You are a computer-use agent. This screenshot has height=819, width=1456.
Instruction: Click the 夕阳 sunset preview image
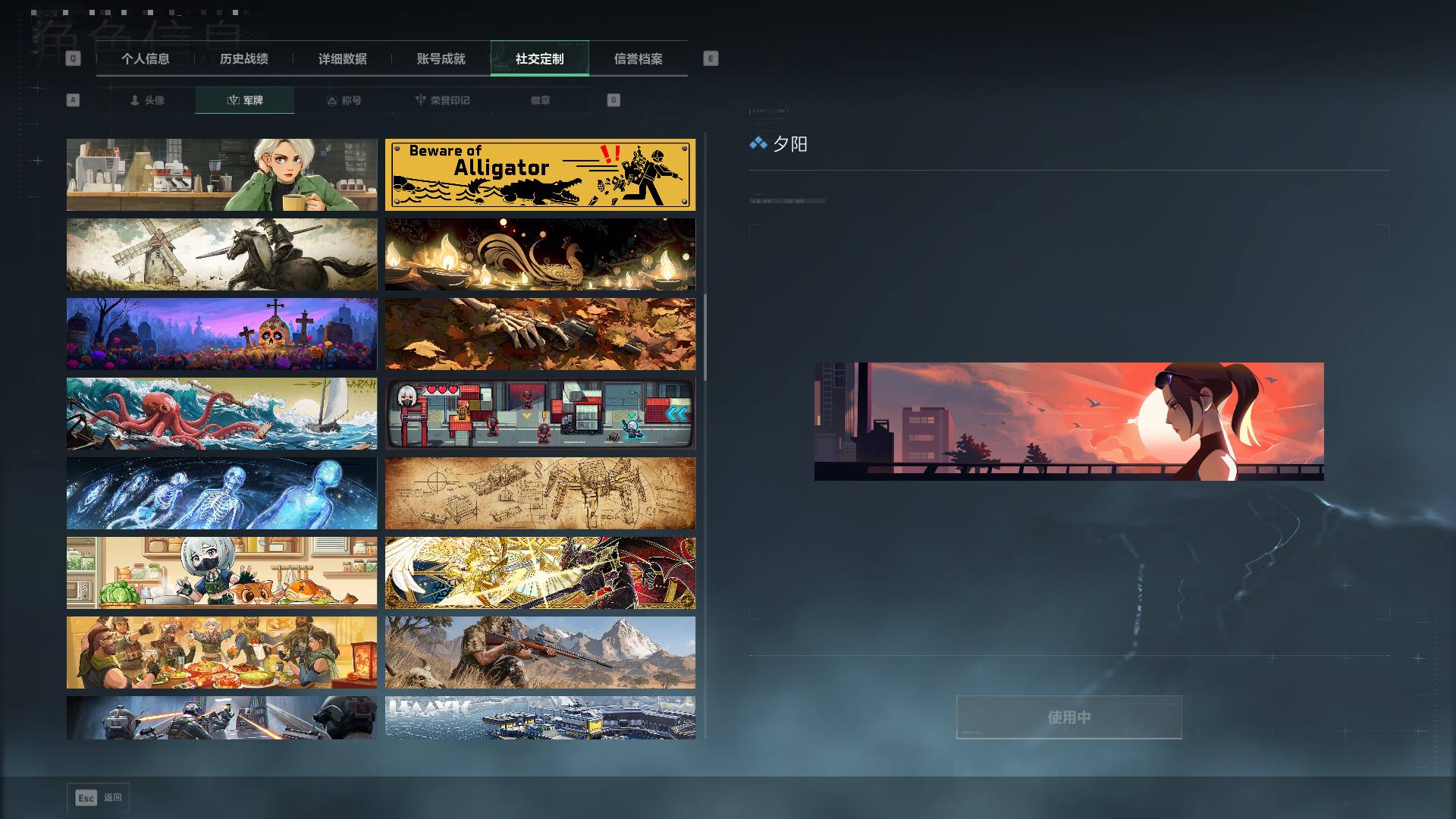coord(1068,422)
